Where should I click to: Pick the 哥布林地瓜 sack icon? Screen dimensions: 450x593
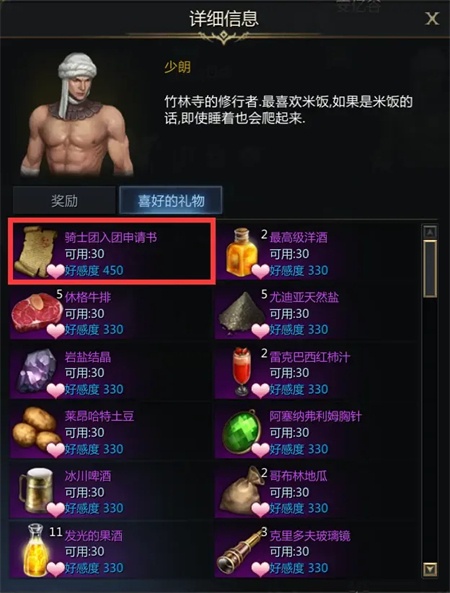point(242,491)
